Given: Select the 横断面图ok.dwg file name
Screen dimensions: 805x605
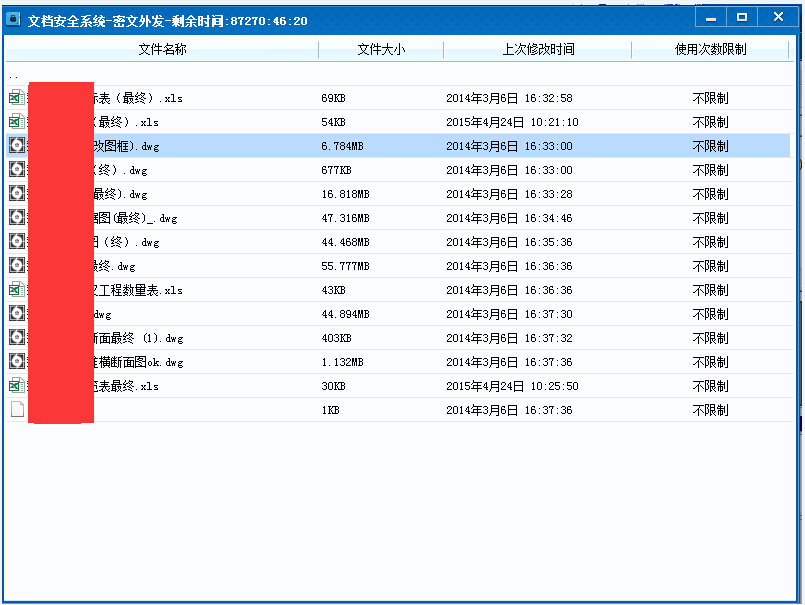Looking at the screenshot, I should (138, 362).
